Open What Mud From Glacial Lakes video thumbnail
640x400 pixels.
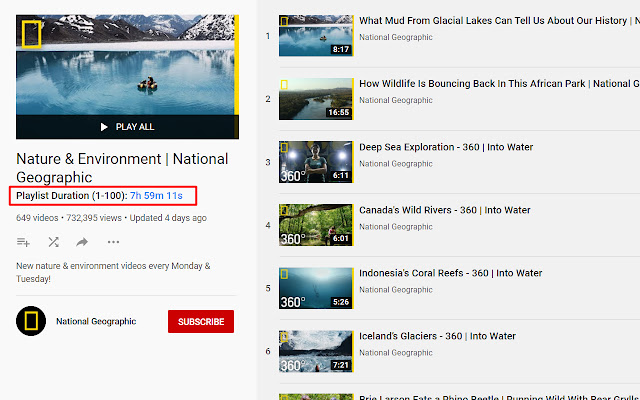(x=316, y=36)
